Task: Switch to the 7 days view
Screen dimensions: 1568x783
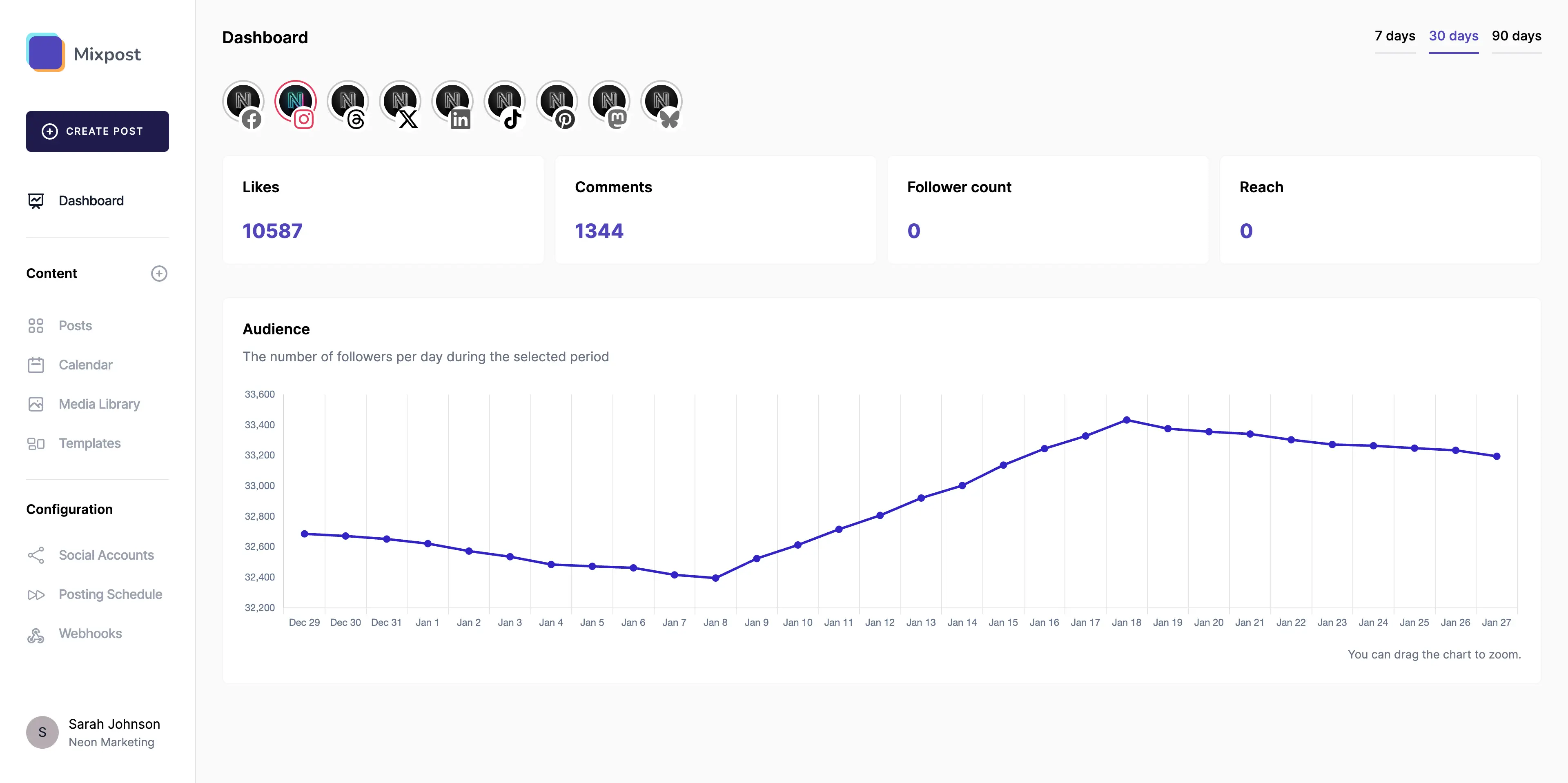Action: (1394, 36)
